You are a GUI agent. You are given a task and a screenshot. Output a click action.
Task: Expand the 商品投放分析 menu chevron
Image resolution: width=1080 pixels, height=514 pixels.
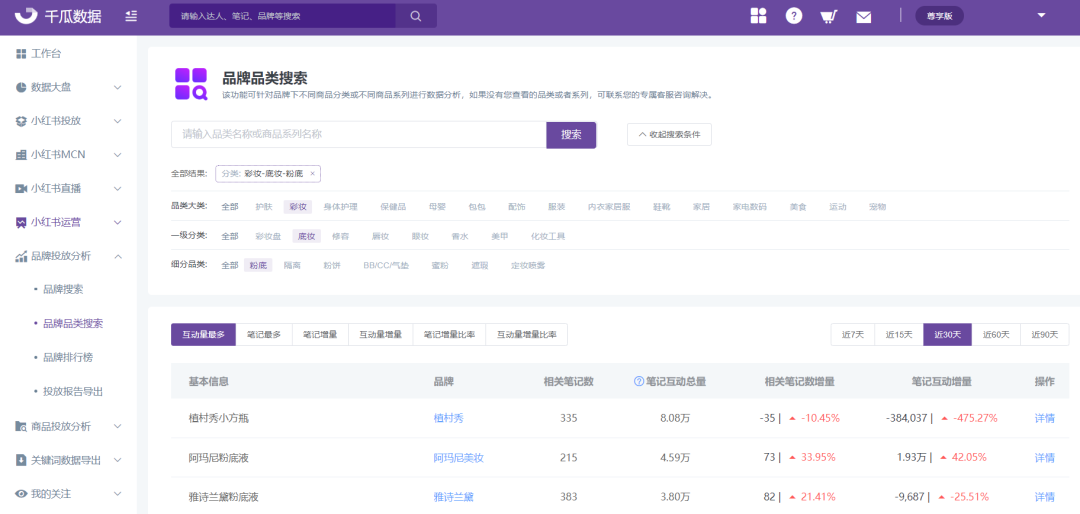click(118, 426)
